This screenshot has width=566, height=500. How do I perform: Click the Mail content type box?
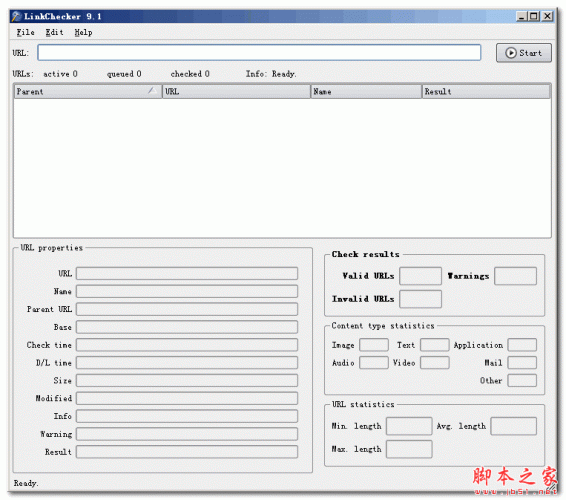click(522, 362)
